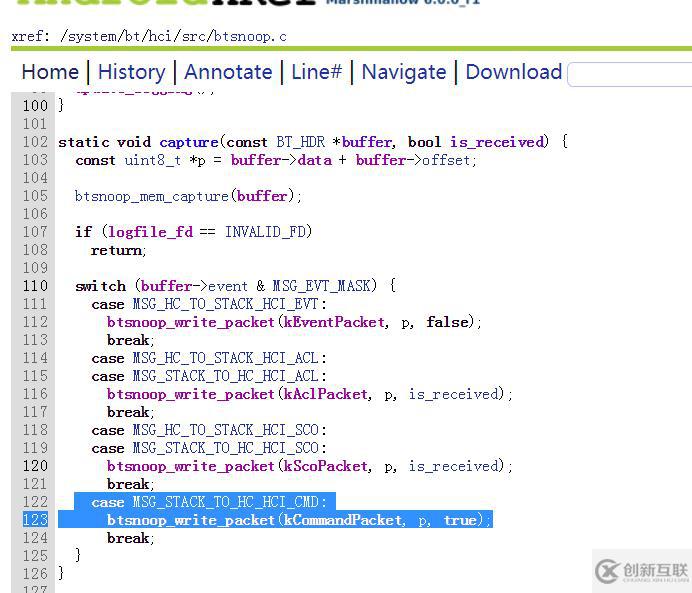692x593 pixels.
Task: Open btsnoop_mem_capture reference on line 105
Action: (x=151, y=196)
